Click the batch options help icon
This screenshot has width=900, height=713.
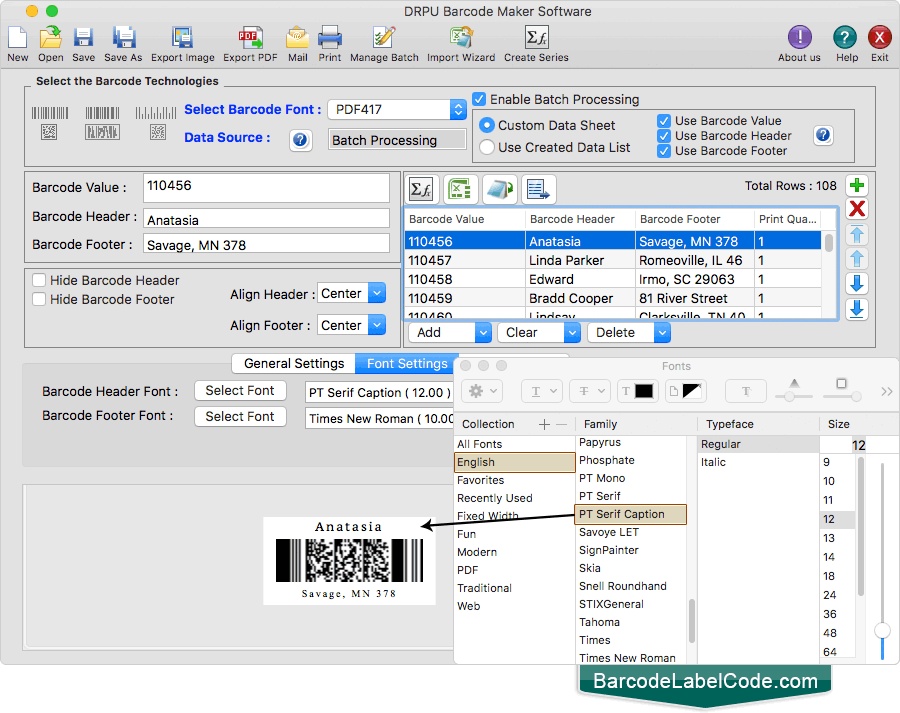(823, 135)
